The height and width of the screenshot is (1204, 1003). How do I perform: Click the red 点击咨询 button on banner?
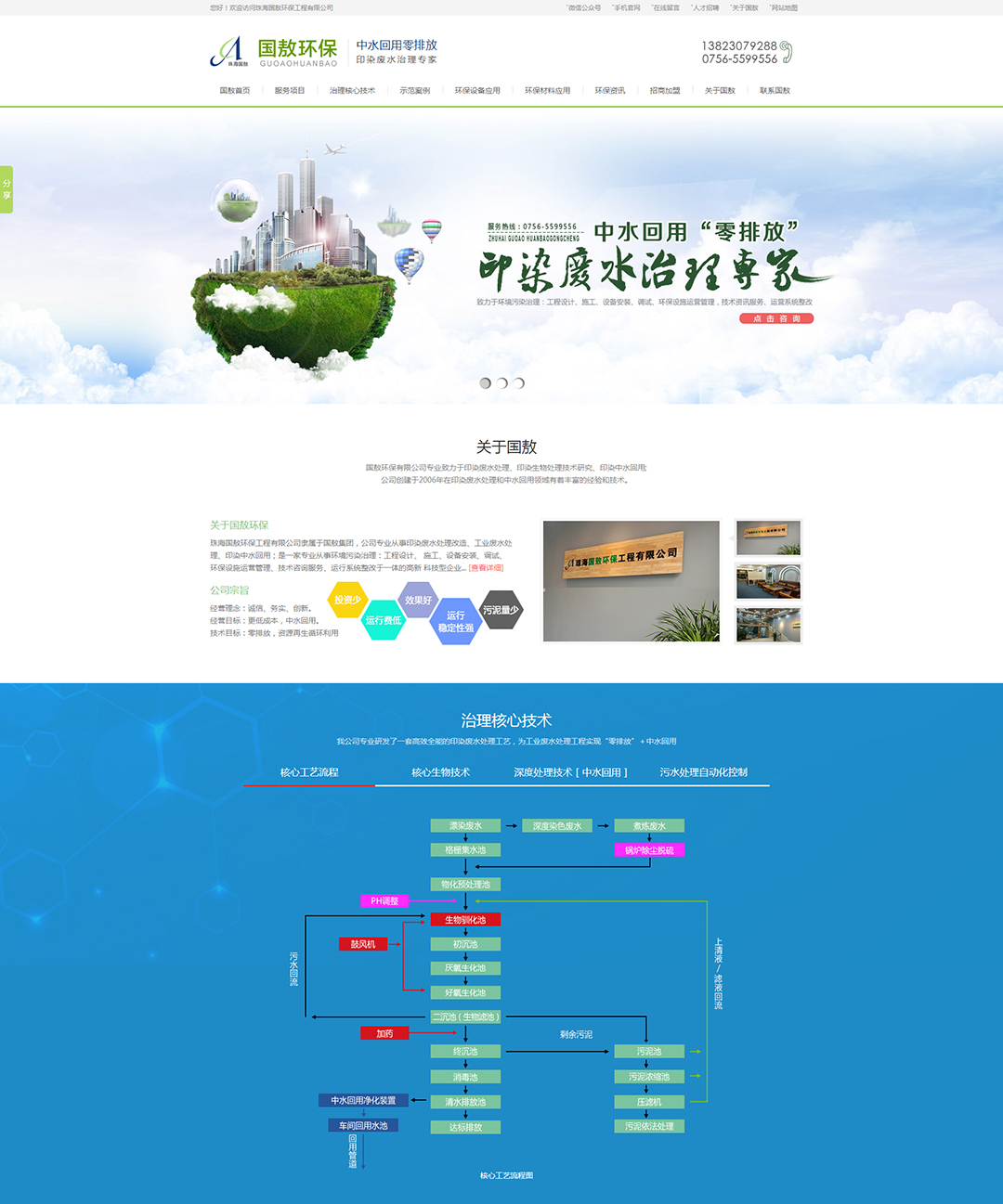click(776, 318)
